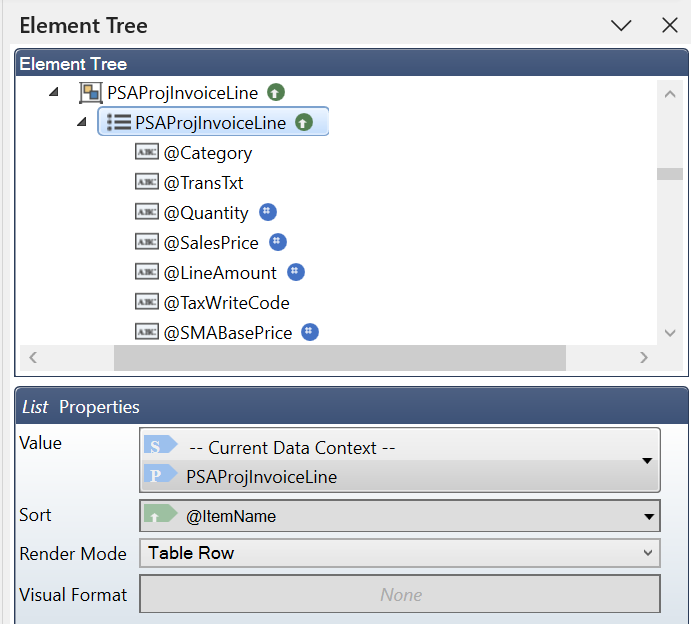Click the field icon beside @TransTxt
The image size is (691, 624).
click(147, 183)
